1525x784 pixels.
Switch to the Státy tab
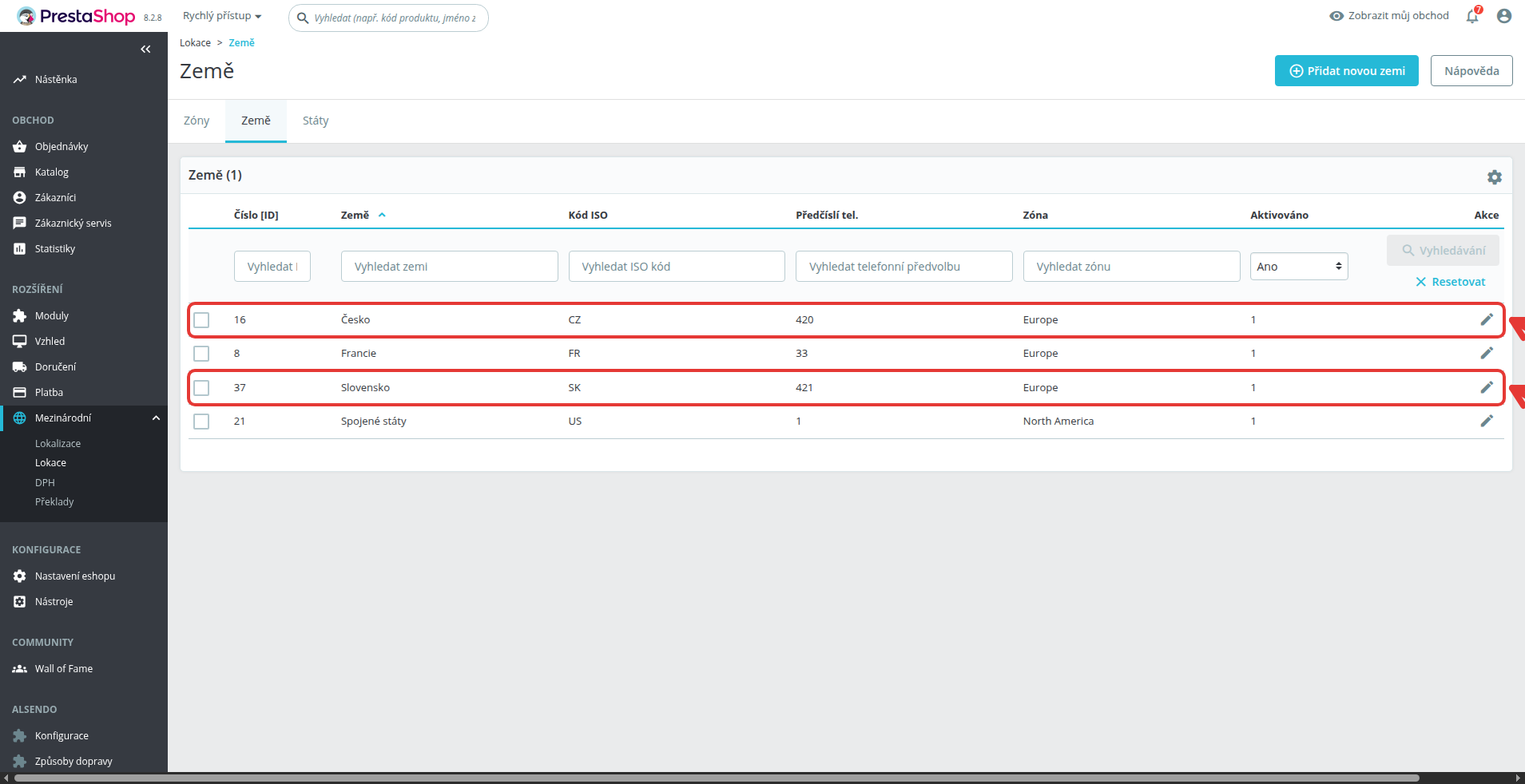(x=316, y=121)
